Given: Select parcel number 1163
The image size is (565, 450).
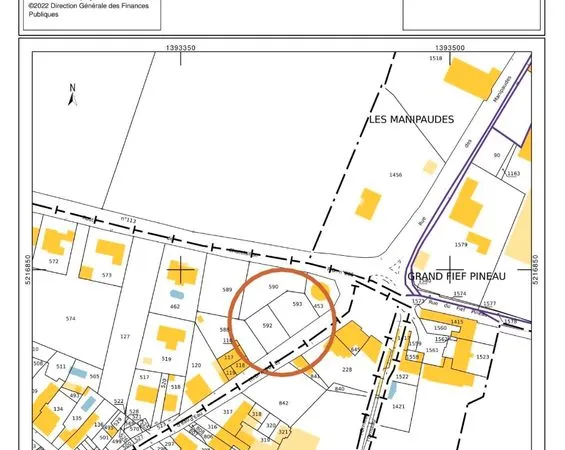Looking at the screenshot, I should click(x=513, y=173).
